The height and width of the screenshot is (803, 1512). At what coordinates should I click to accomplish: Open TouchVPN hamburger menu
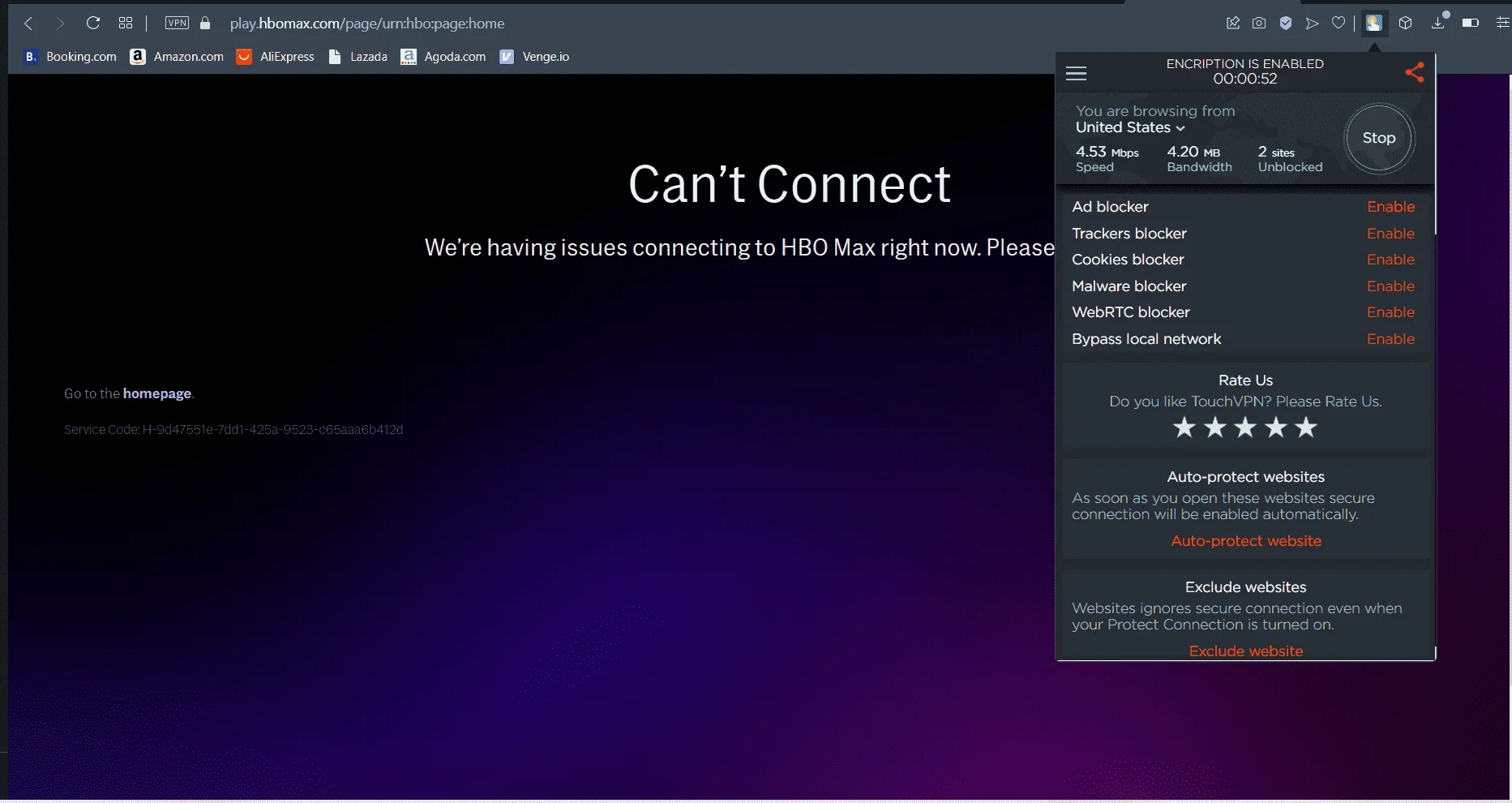coord(1076,74)
